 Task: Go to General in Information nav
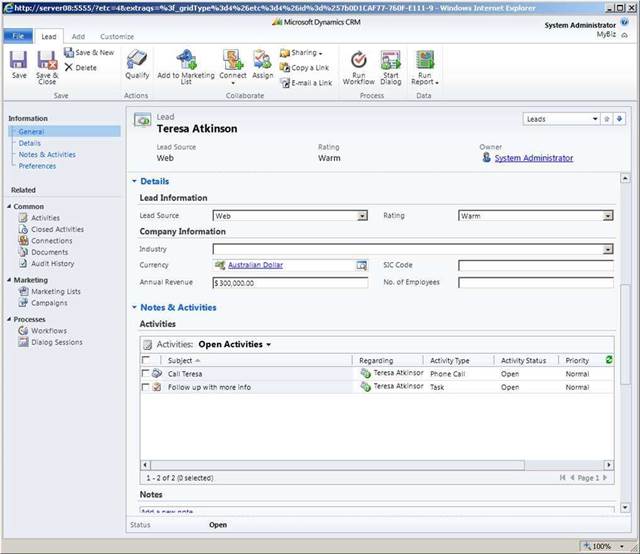tap(31, 131)
